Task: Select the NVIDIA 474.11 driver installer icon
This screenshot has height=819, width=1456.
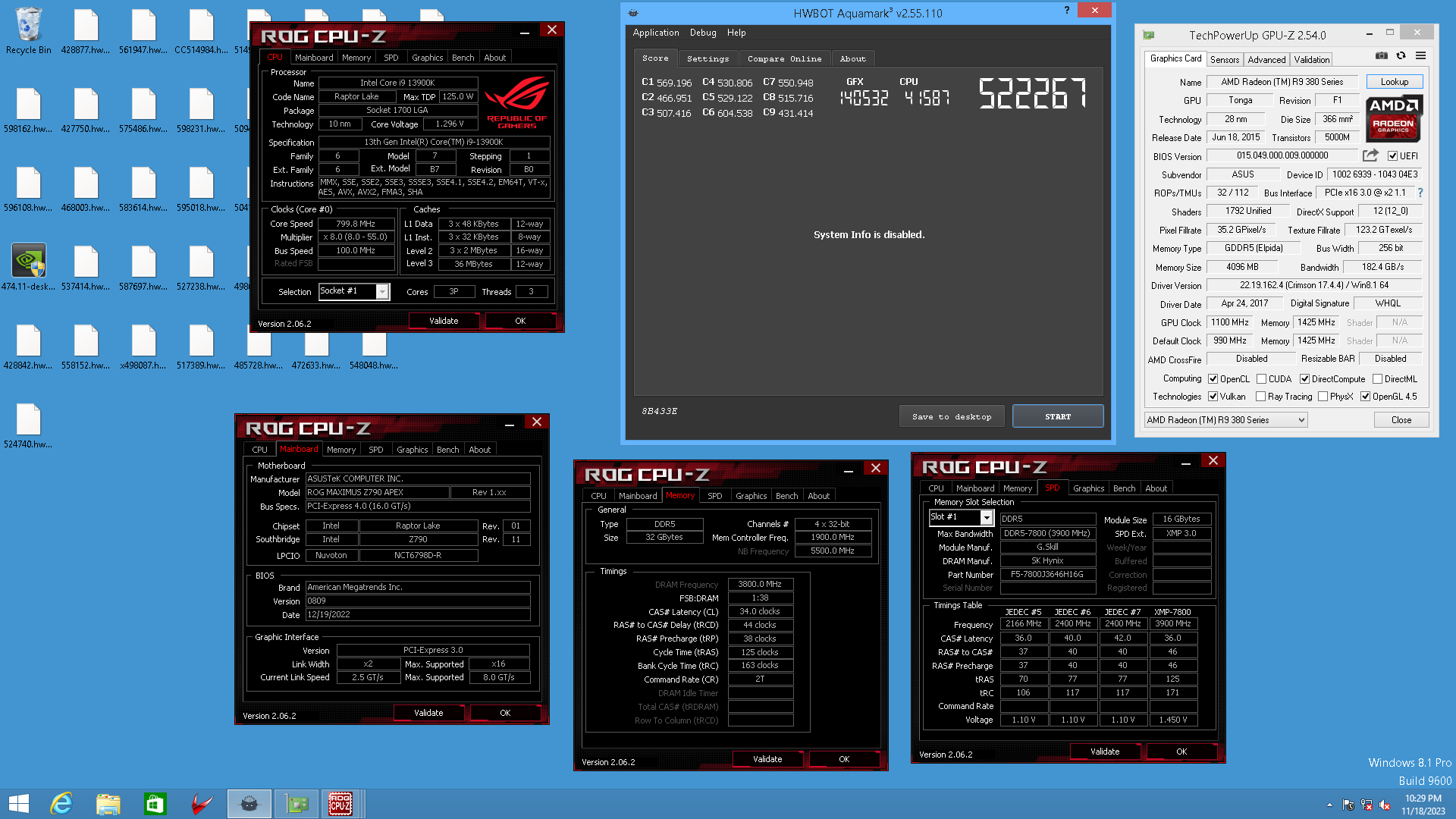Action: point(29,267)
